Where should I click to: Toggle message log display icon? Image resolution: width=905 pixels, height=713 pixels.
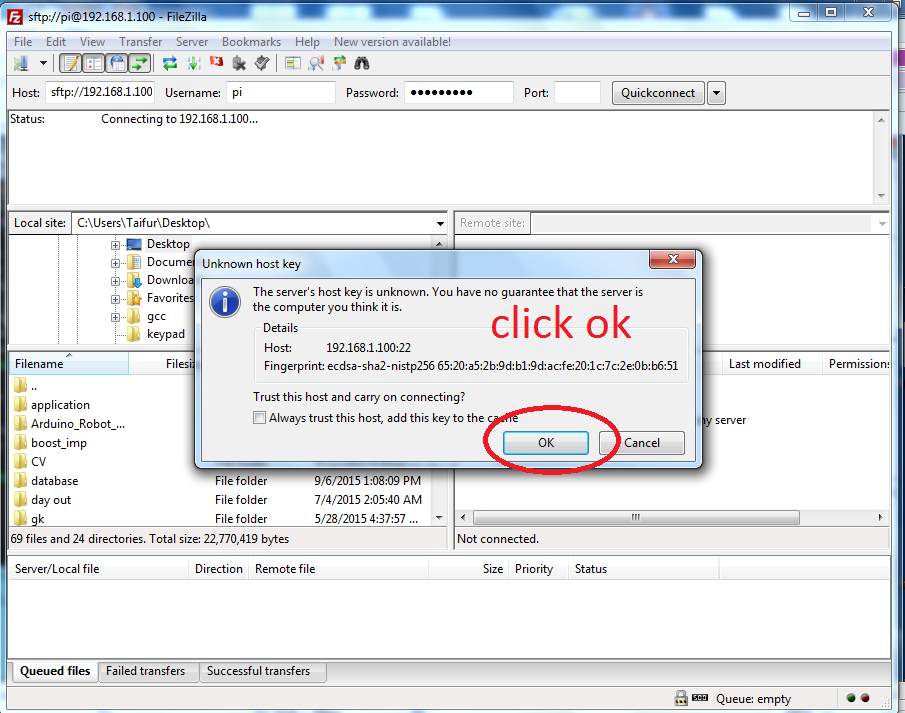point(71,63)
